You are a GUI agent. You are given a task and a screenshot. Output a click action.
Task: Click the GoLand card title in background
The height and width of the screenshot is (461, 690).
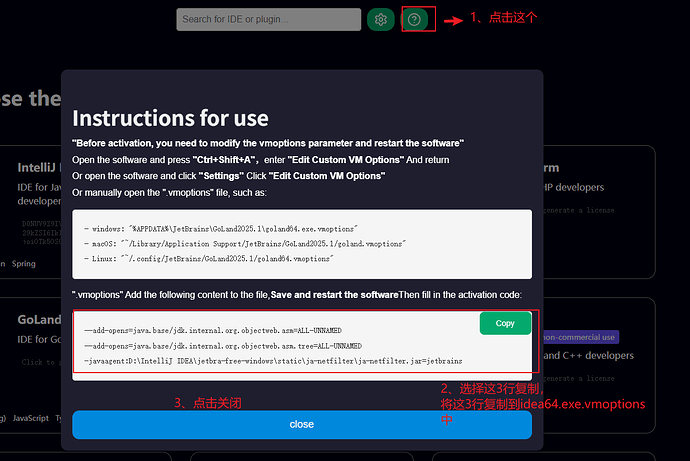[x=39, y=320]
